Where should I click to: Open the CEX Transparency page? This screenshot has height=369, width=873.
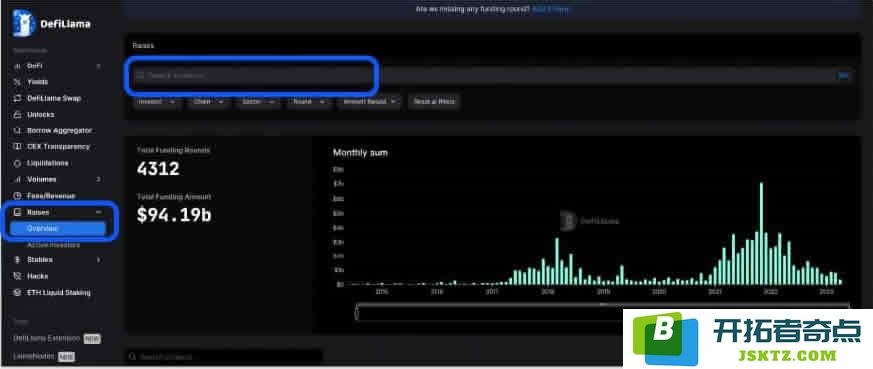[58, 147]
